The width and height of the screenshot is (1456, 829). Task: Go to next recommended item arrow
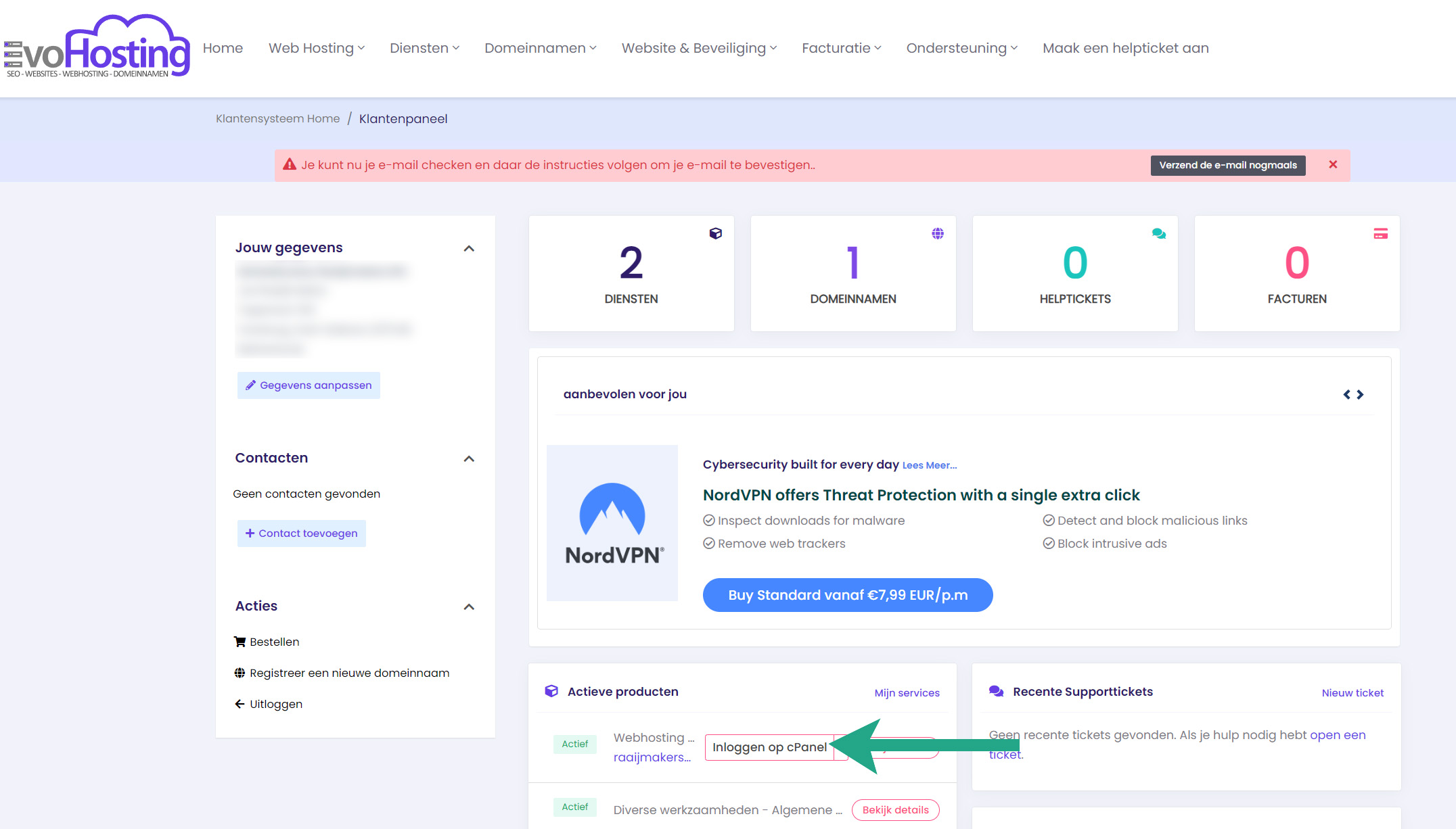point(1360,394)
